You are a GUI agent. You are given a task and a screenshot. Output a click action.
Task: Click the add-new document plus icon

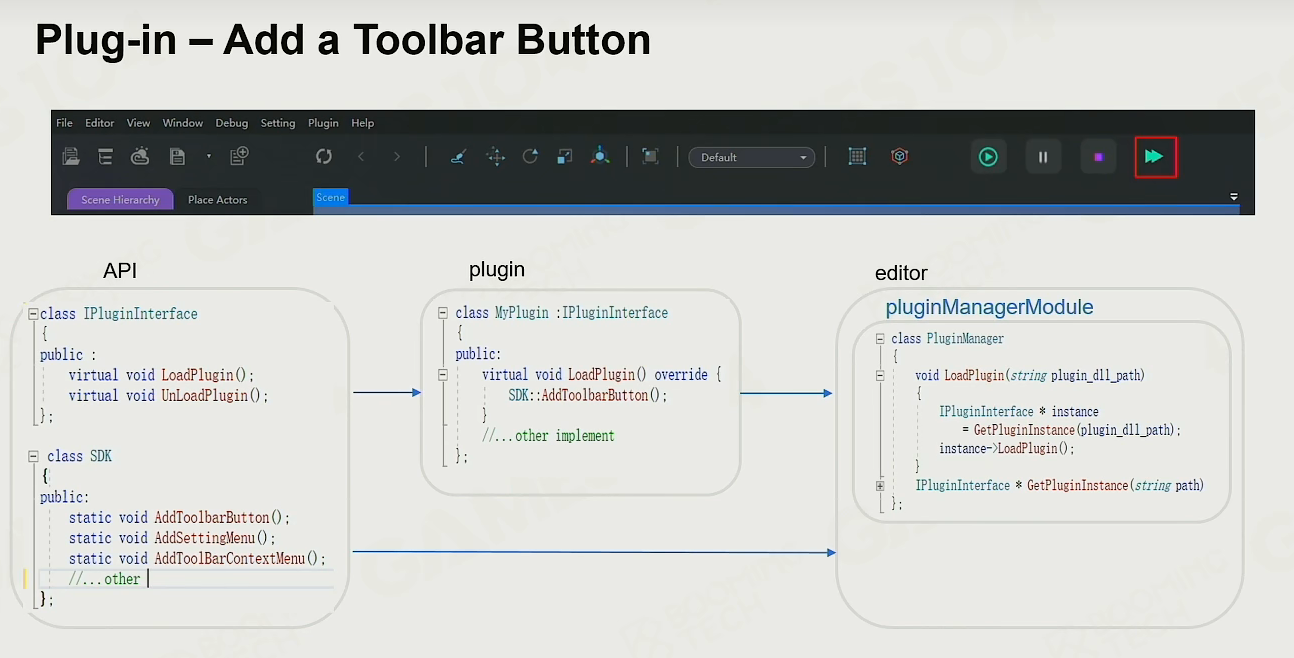239,156
